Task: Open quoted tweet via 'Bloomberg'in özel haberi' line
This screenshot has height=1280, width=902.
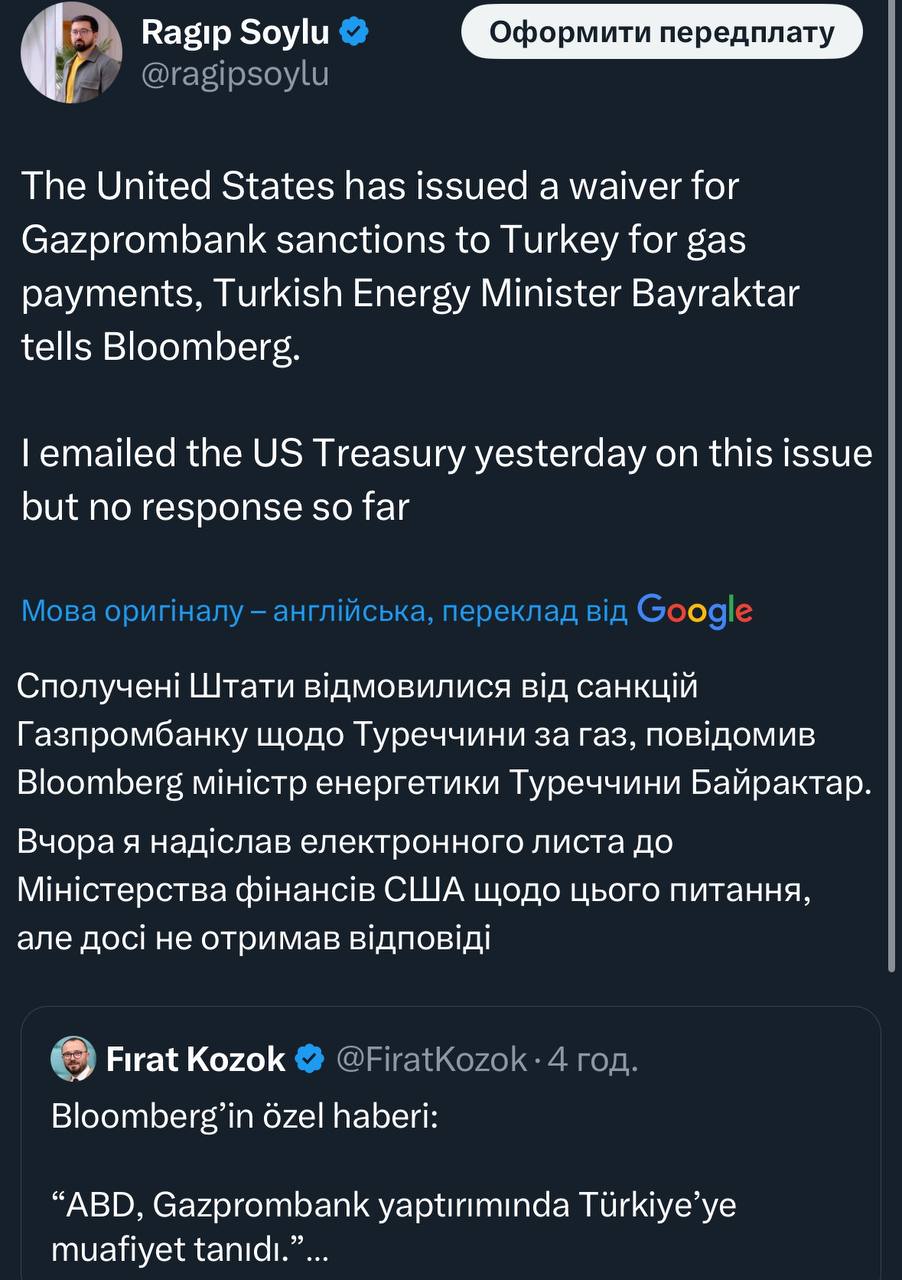Action: click(x=245, y=1115)
